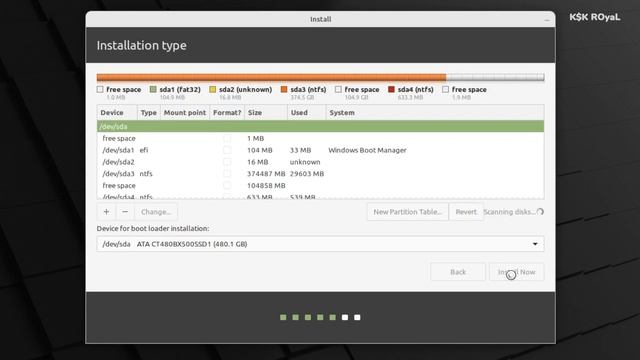Image resolution: width=640 pixels, height=360 pixels.
Task: Click the 1.0 MB free space legend swatch
Action: 100,89
